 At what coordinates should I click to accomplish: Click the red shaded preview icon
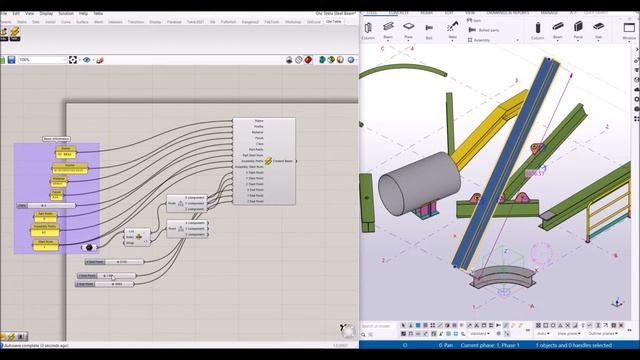308,60
